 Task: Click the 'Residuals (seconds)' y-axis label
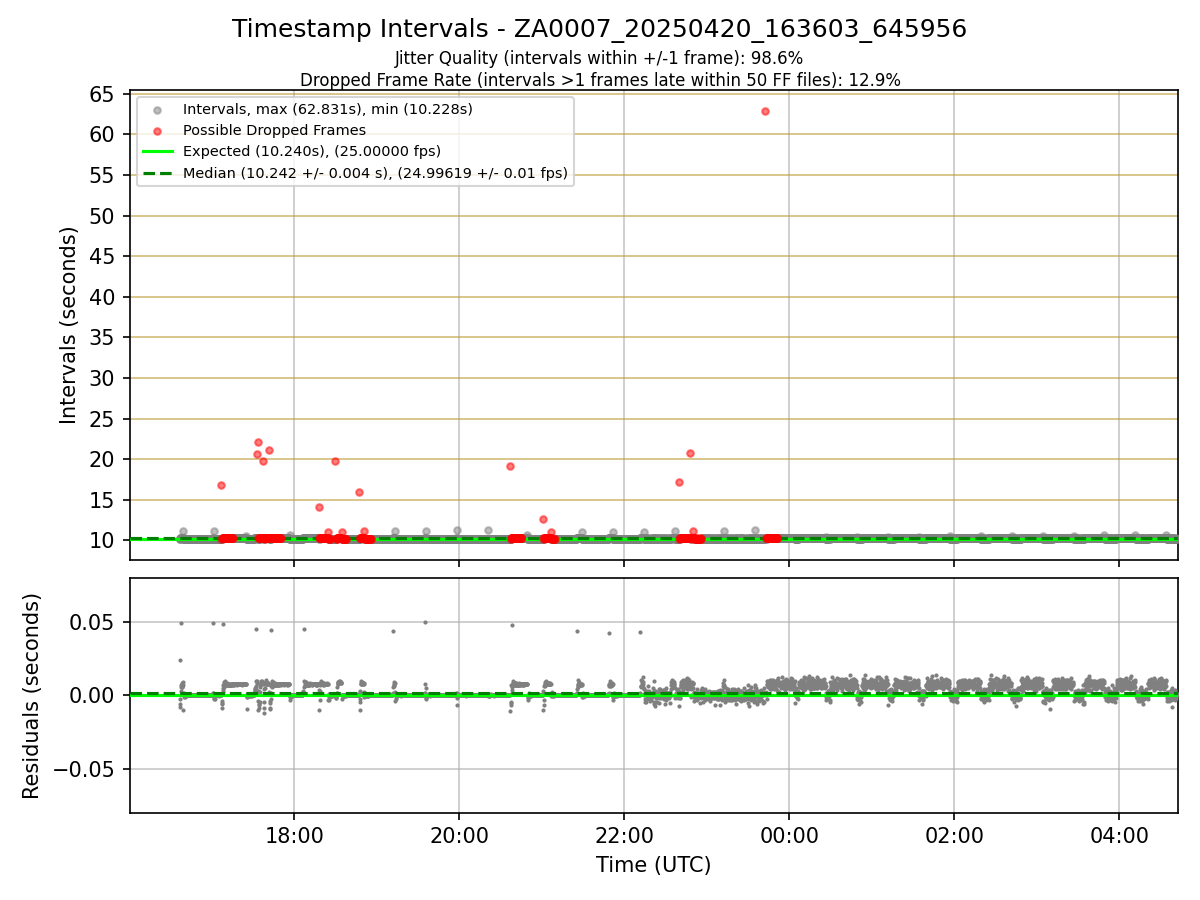click(31, 696)
